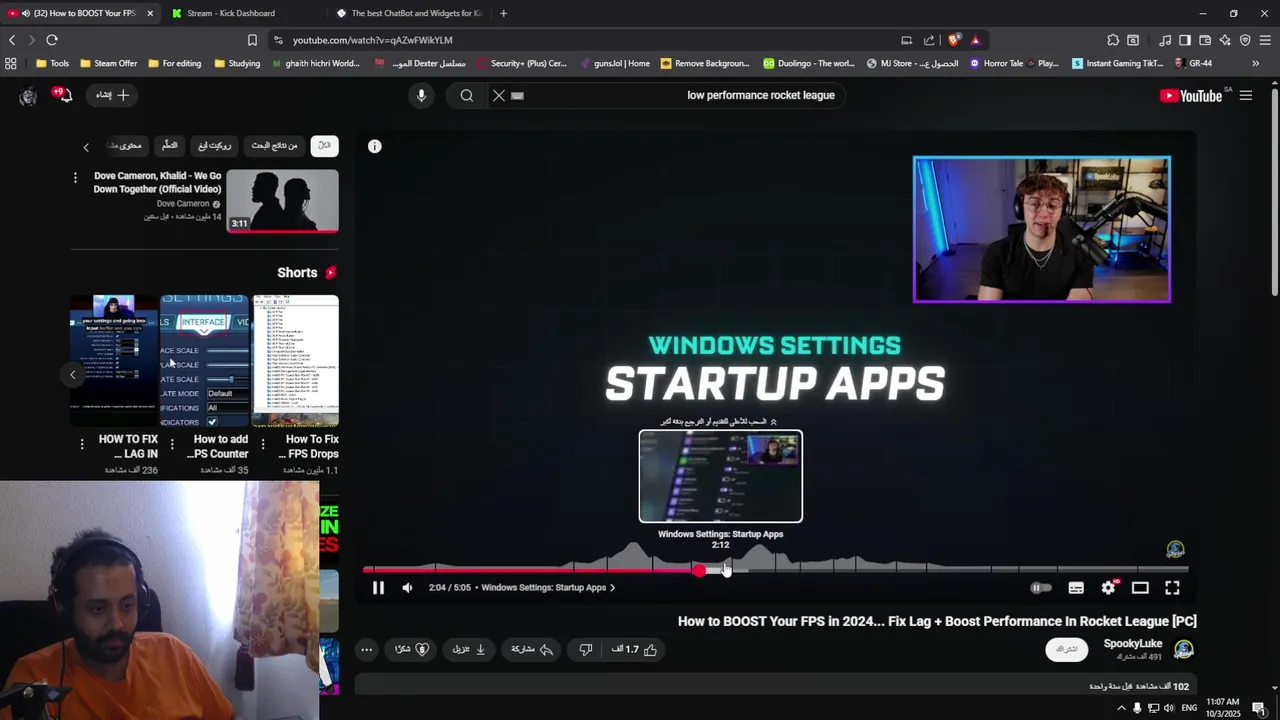The width and height of the screenshot is (1280, 720).
Task: Open a new browser tab with the plus
Action: pyautogui.click(x=503, y=13)
